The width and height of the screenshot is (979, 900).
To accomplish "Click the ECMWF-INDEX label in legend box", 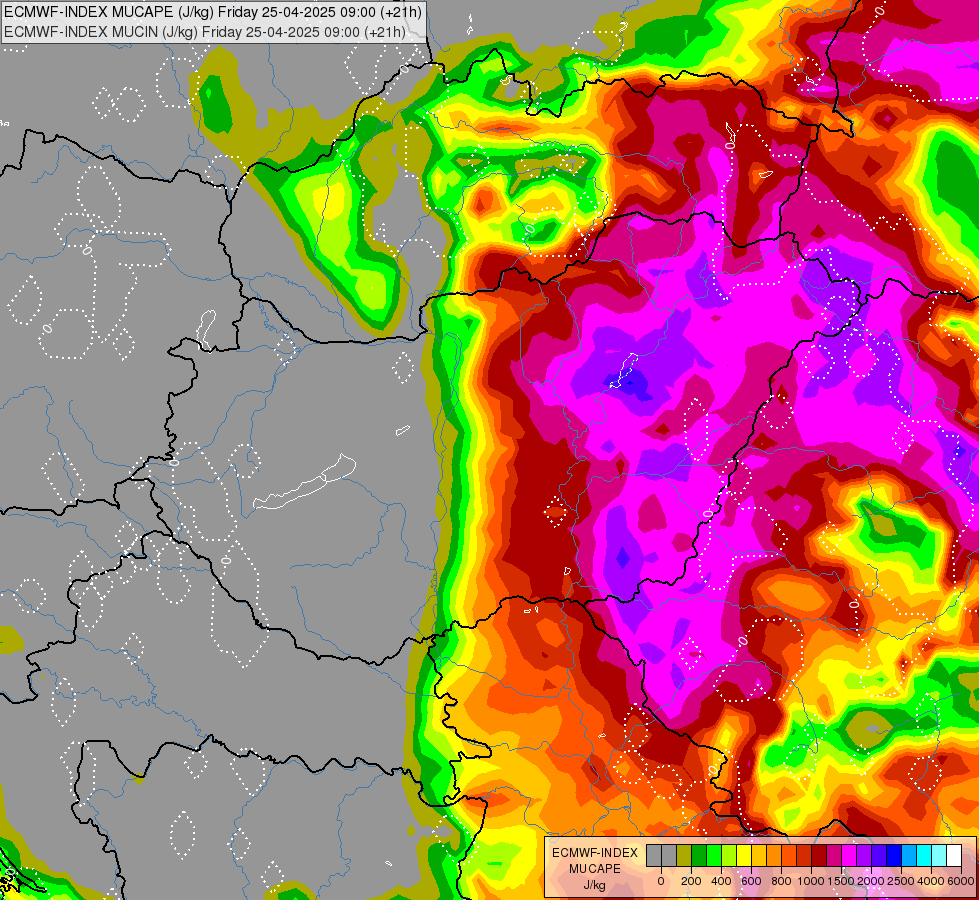I will pos(595,853).
